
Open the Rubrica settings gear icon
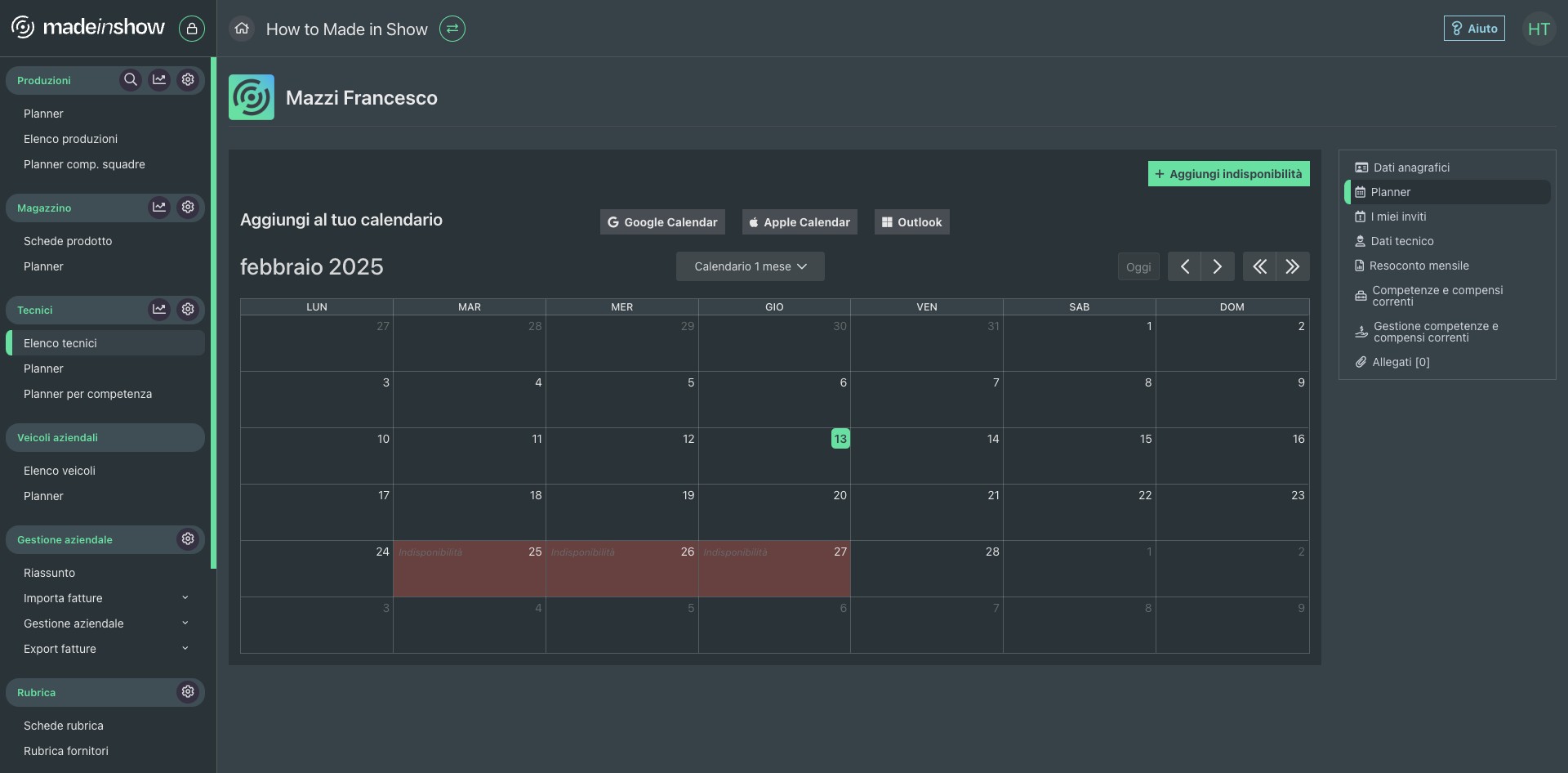(188, 692)
